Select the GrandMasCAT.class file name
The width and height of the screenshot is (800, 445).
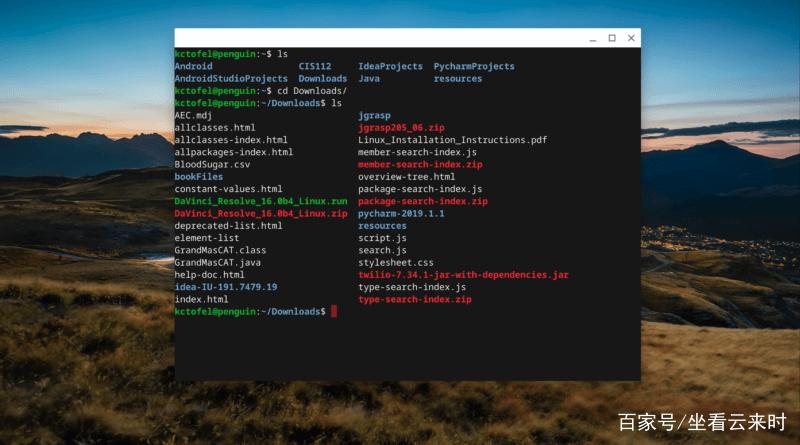220,250
